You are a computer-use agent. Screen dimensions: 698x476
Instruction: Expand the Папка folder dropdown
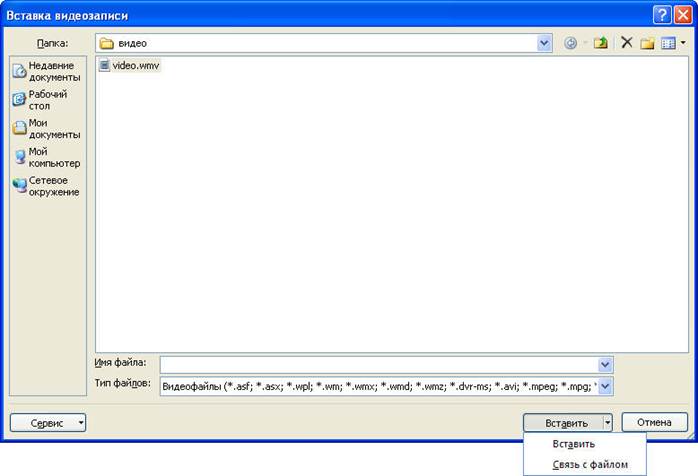coord(544,43)
